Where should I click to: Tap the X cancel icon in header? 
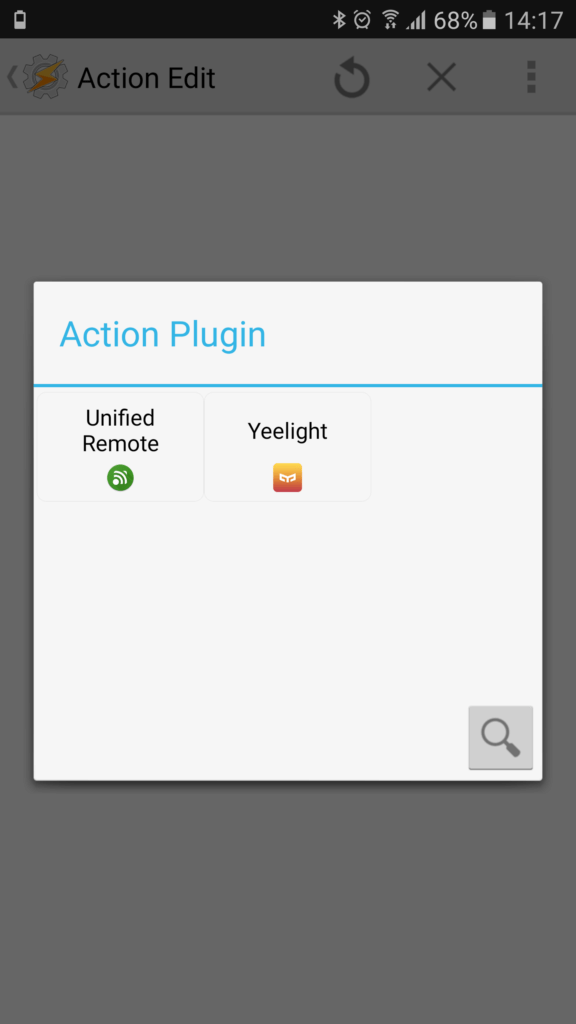[441, 78]
